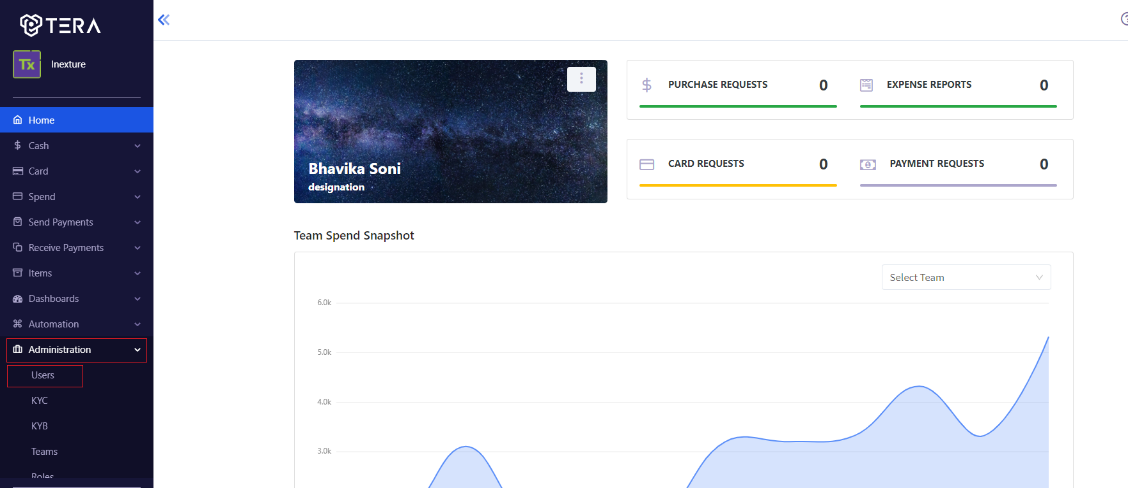Click the 4.0k axis label
This screenshot has width=1128, height=488.
[x=324, y=402]
